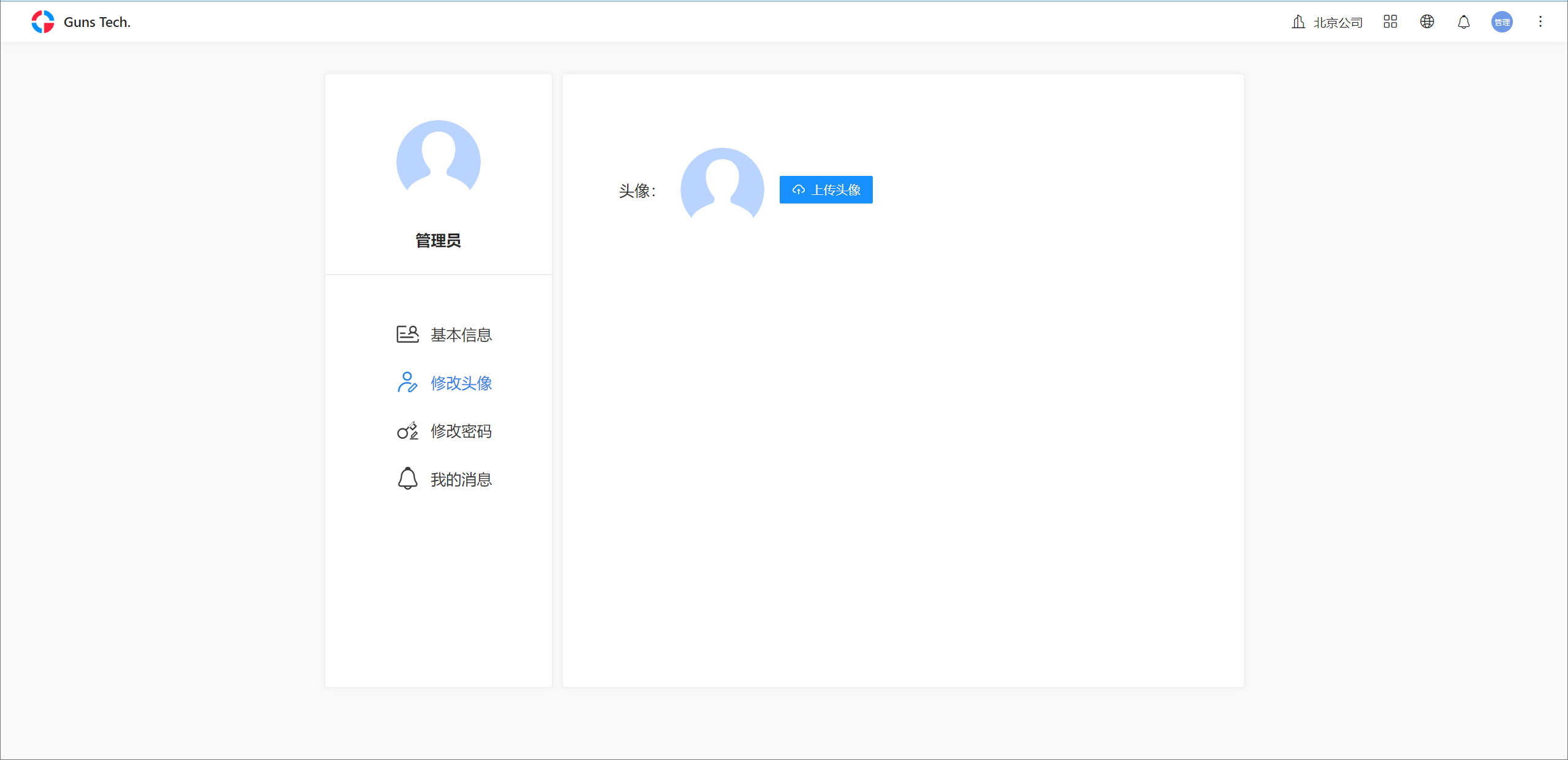Click the 基本信息 card icon
Image resolution: width=1568 pixels, height=760 pixels.
pyautogui.click(x=407, y=334)
